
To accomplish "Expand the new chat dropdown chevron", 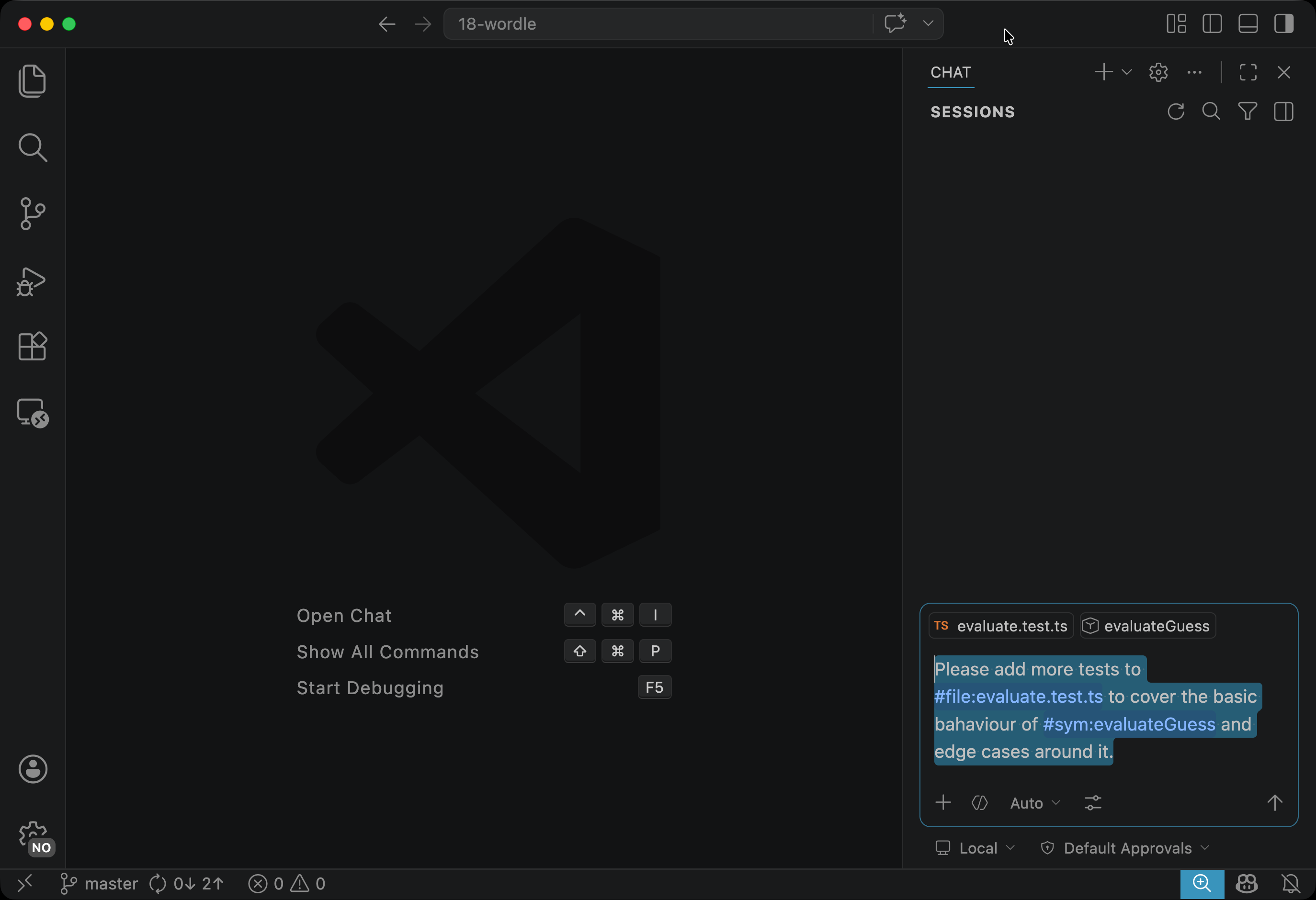I will (x=1126, y=72).
